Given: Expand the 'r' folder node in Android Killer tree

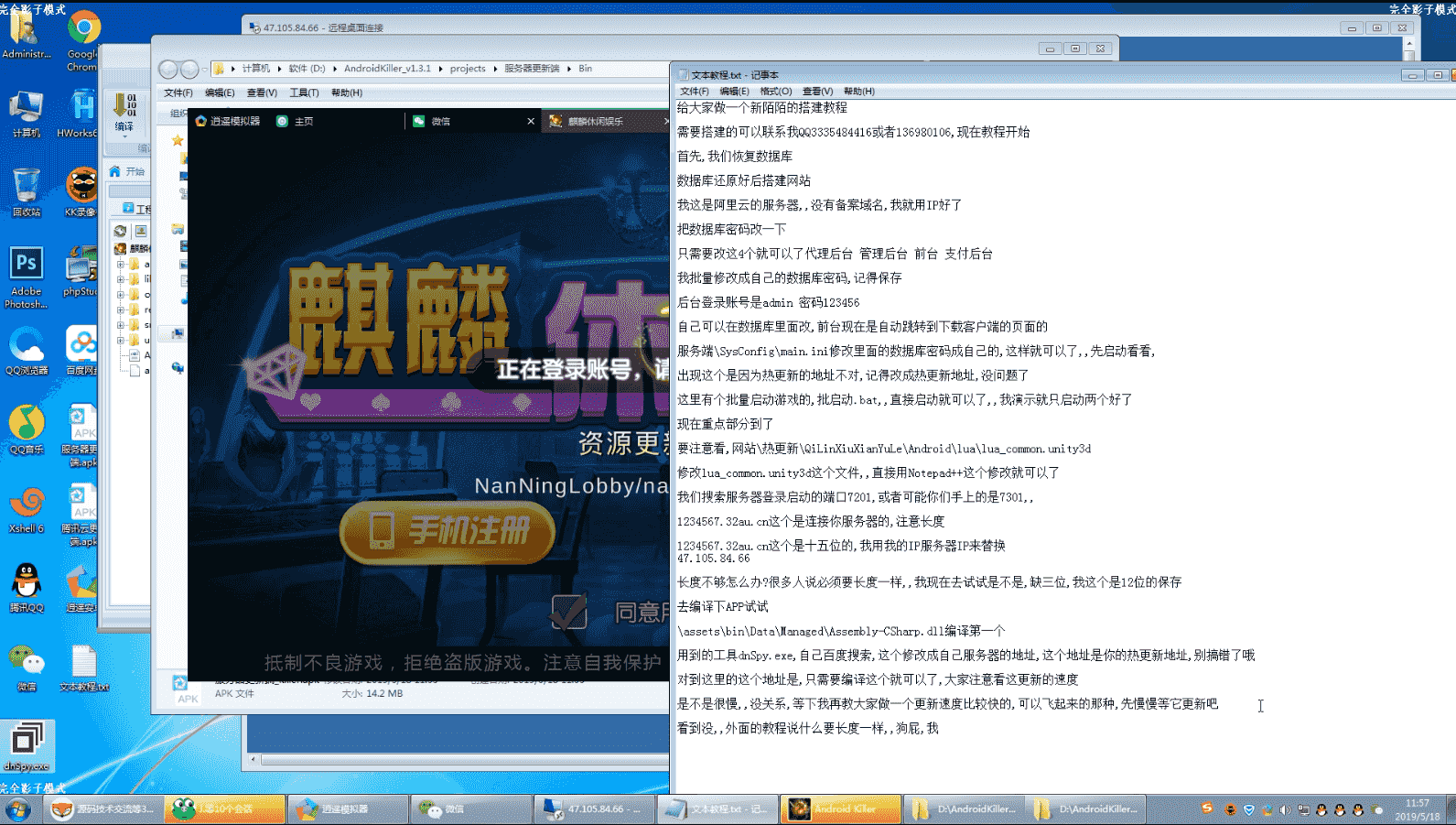Looking at the screenshot, I should [x=120, y=309].
